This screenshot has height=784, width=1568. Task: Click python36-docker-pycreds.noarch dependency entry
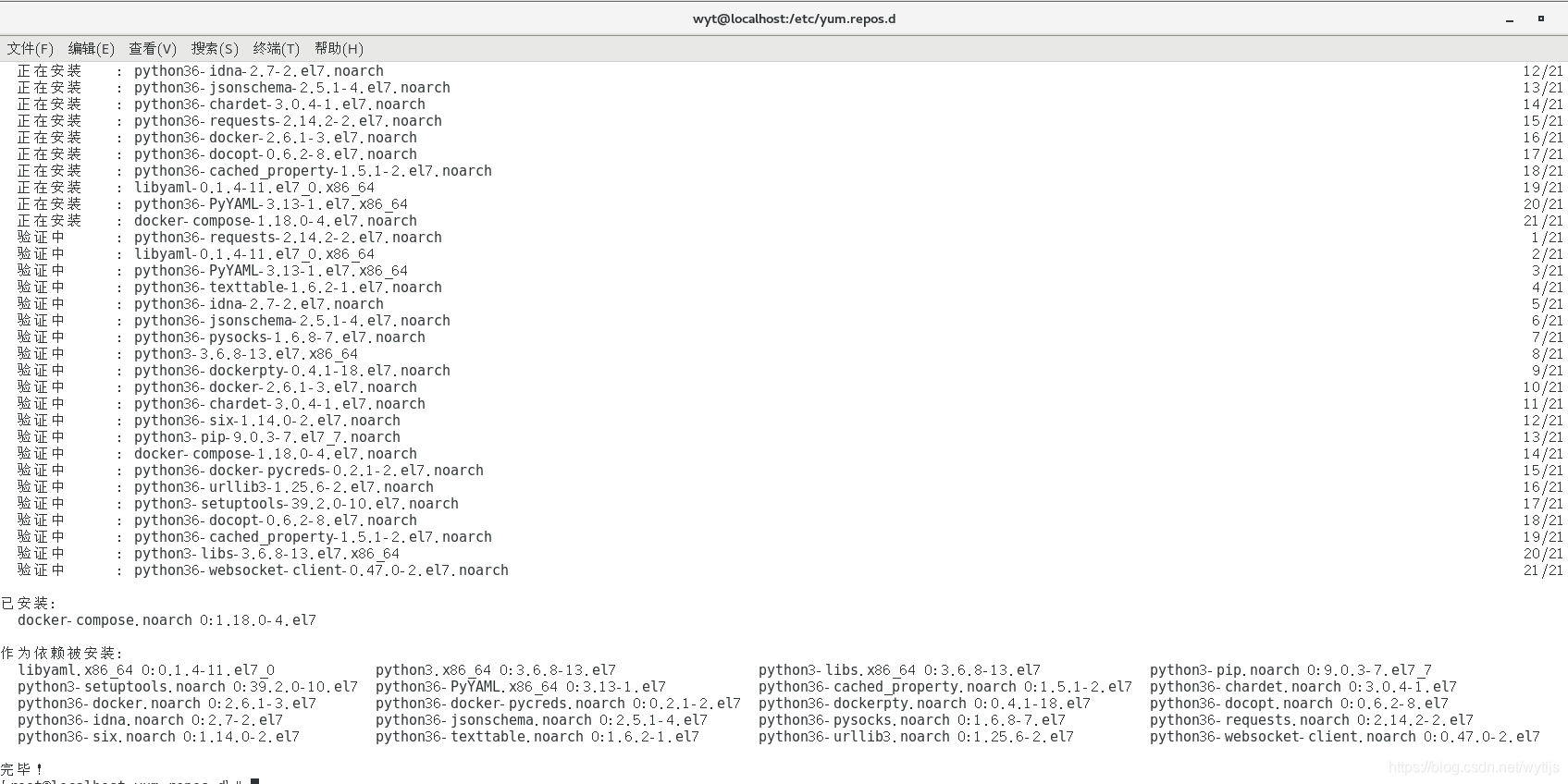coord(558,704)
